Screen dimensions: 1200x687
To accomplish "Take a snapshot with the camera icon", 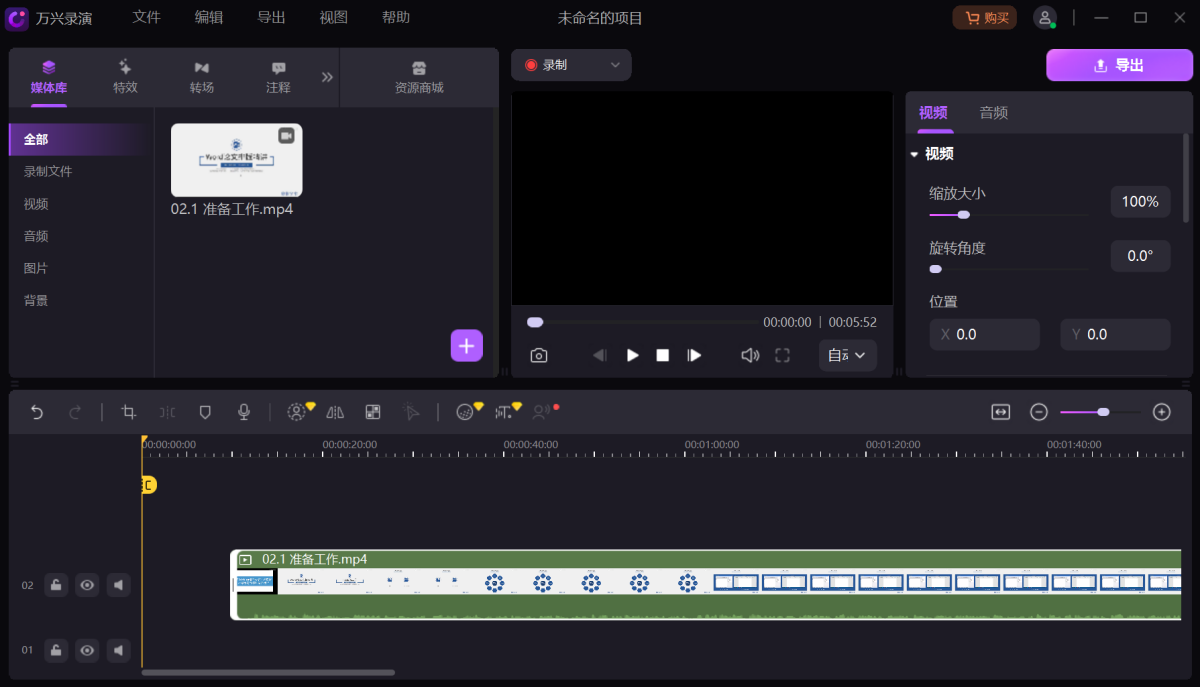I will 539,355.
